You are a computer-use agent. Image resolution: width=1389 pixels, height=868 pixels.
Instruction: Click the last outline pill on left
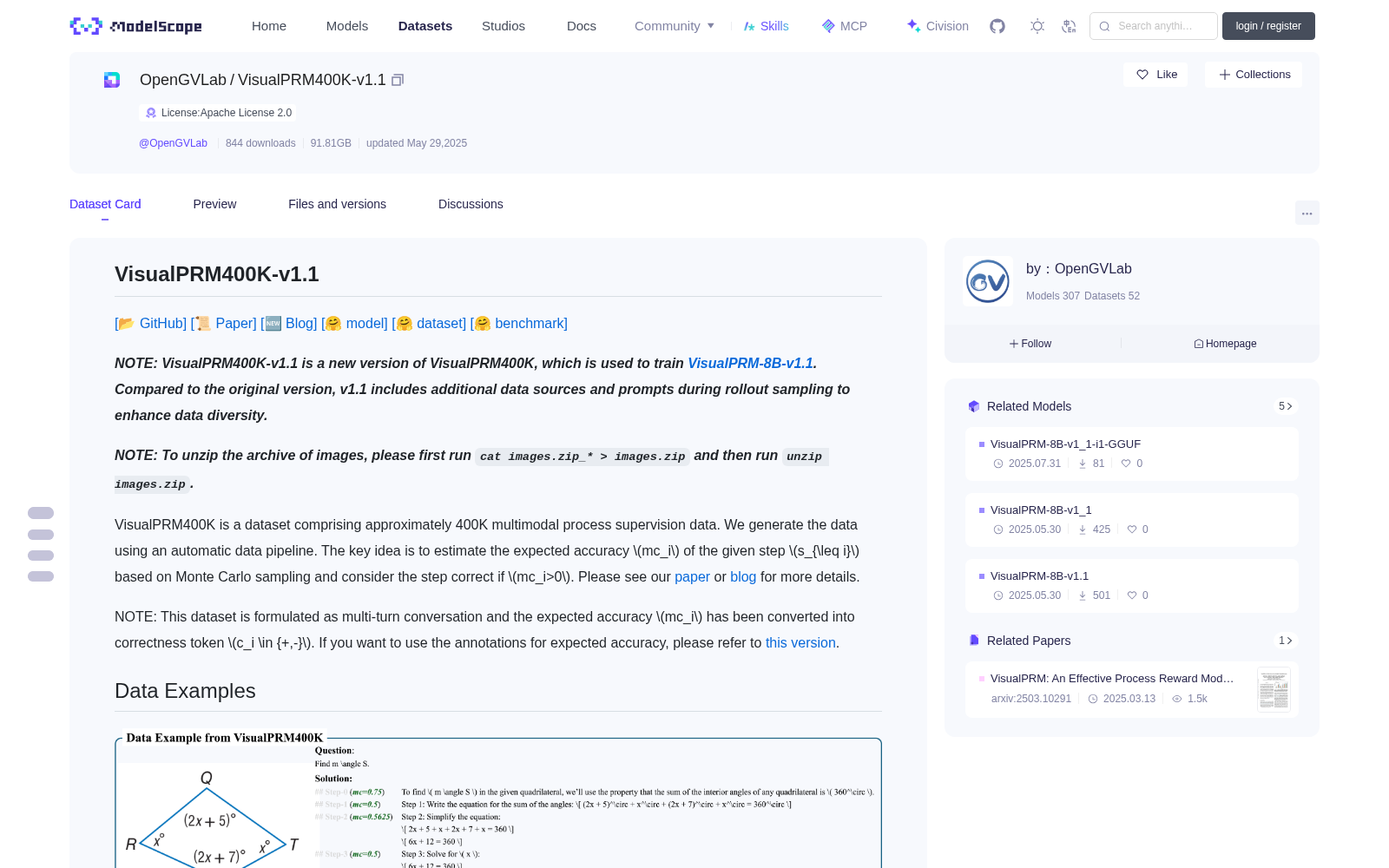(41, 576)
